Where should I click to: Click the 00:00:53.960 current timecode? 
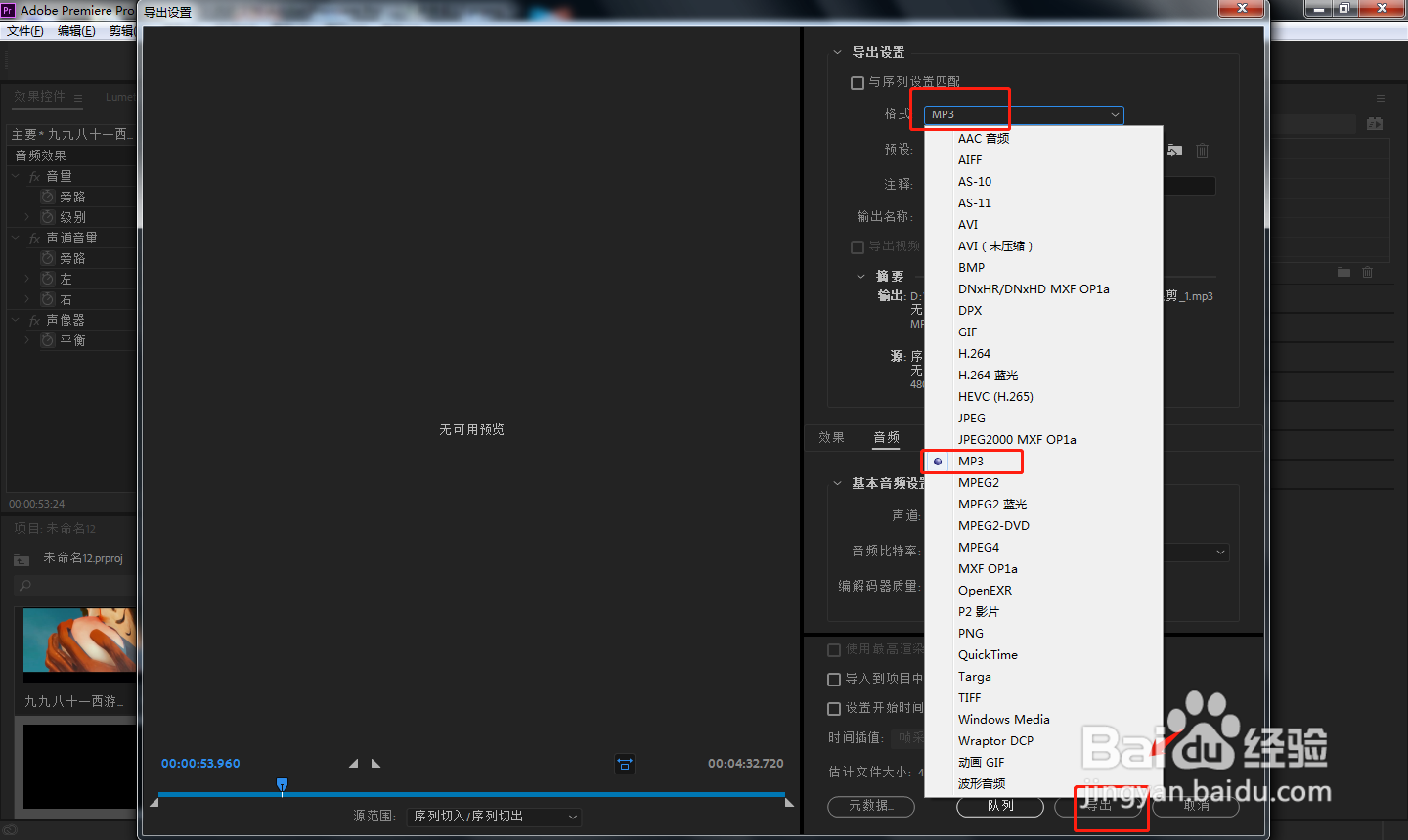point(200,764)
